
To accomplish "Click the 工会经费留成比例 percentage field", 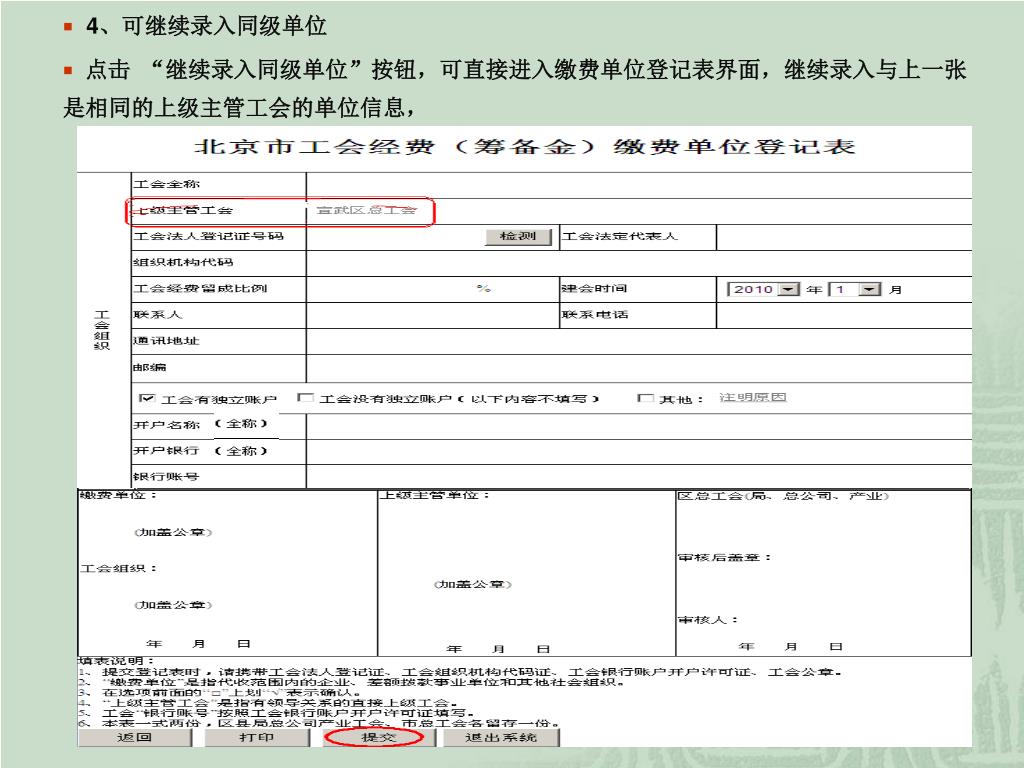I will [432, 289].
